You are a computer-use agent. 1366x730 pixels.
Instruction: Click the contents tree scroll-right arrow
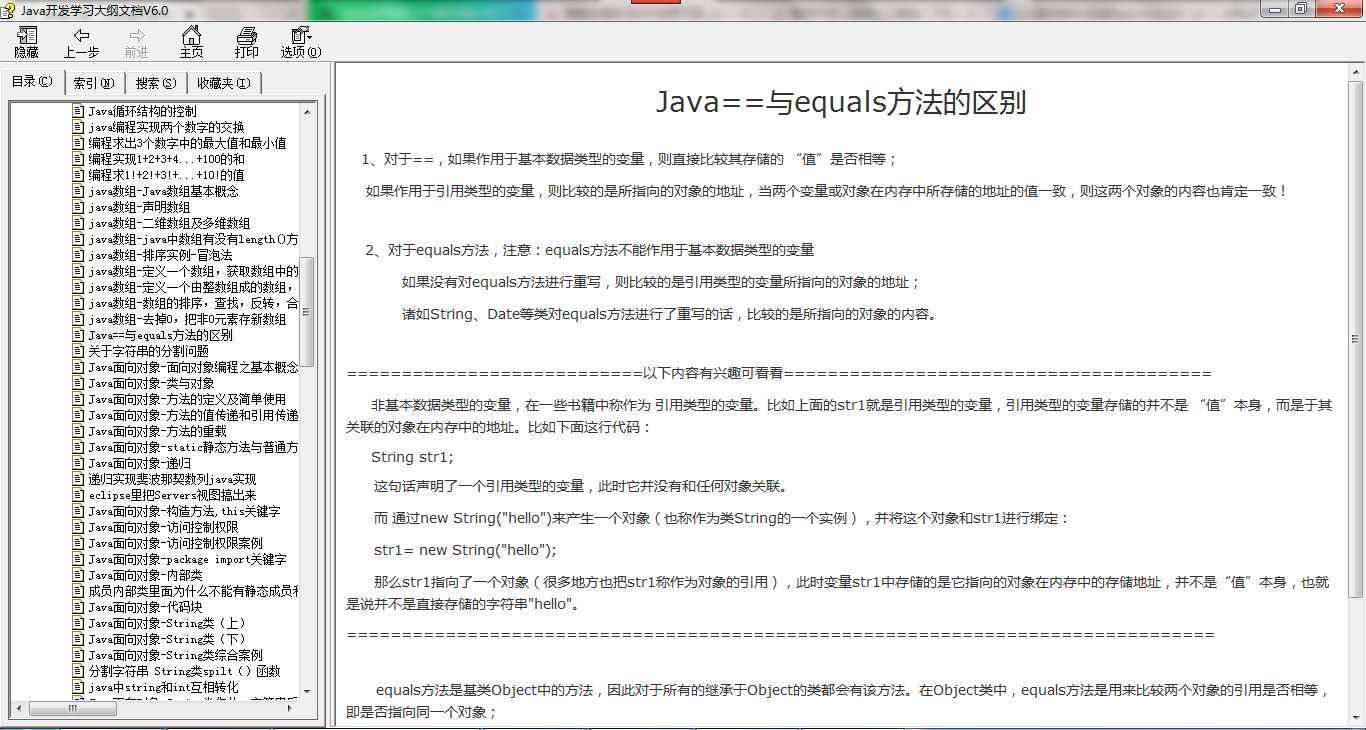[x=292, y=708]
